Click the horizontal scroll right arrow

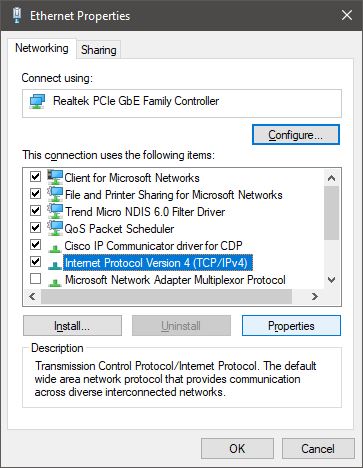click(315, 296)
